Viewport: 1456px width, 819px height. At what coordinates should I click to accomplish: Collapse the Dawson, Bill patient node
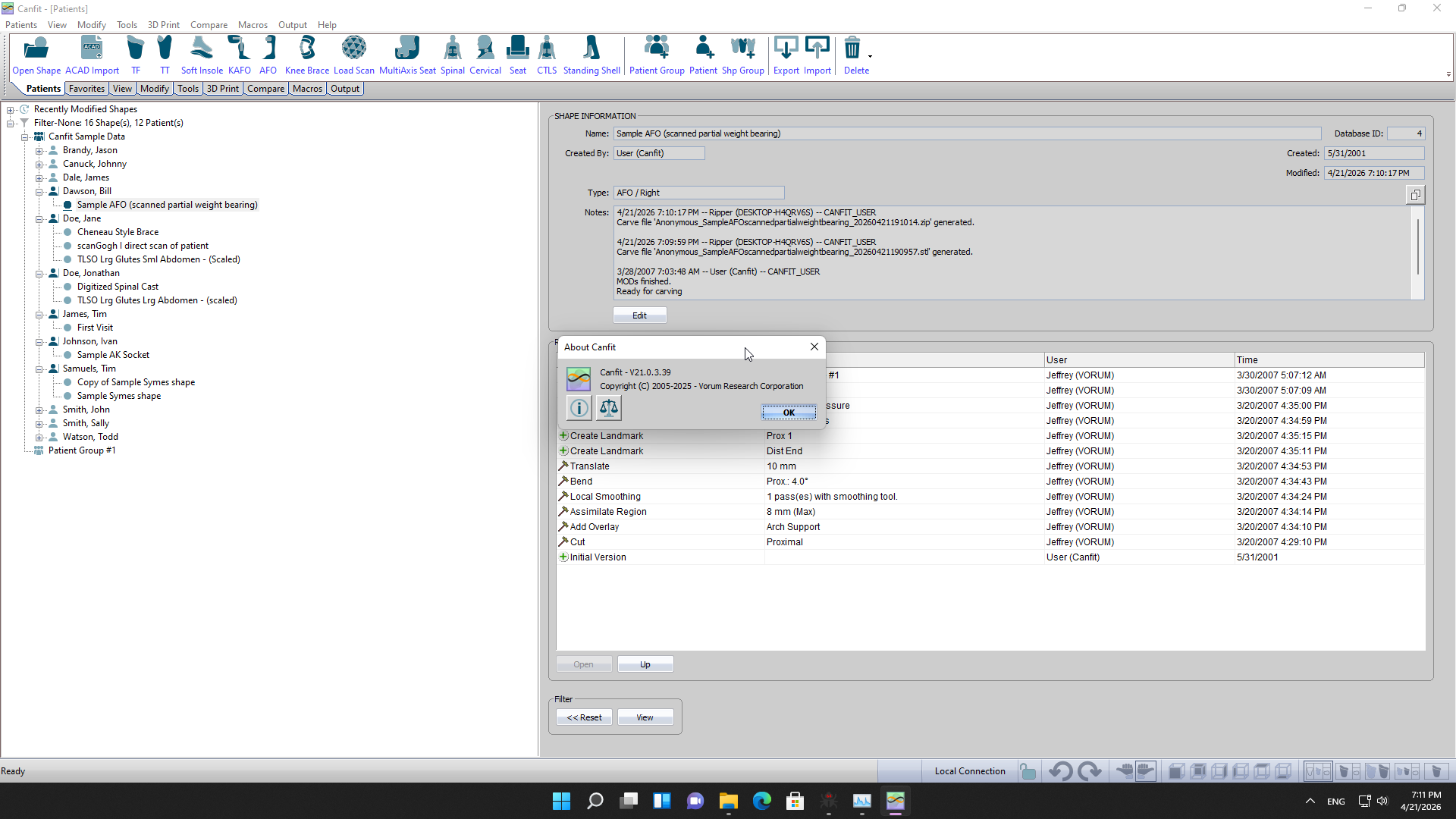click(39, 192)
